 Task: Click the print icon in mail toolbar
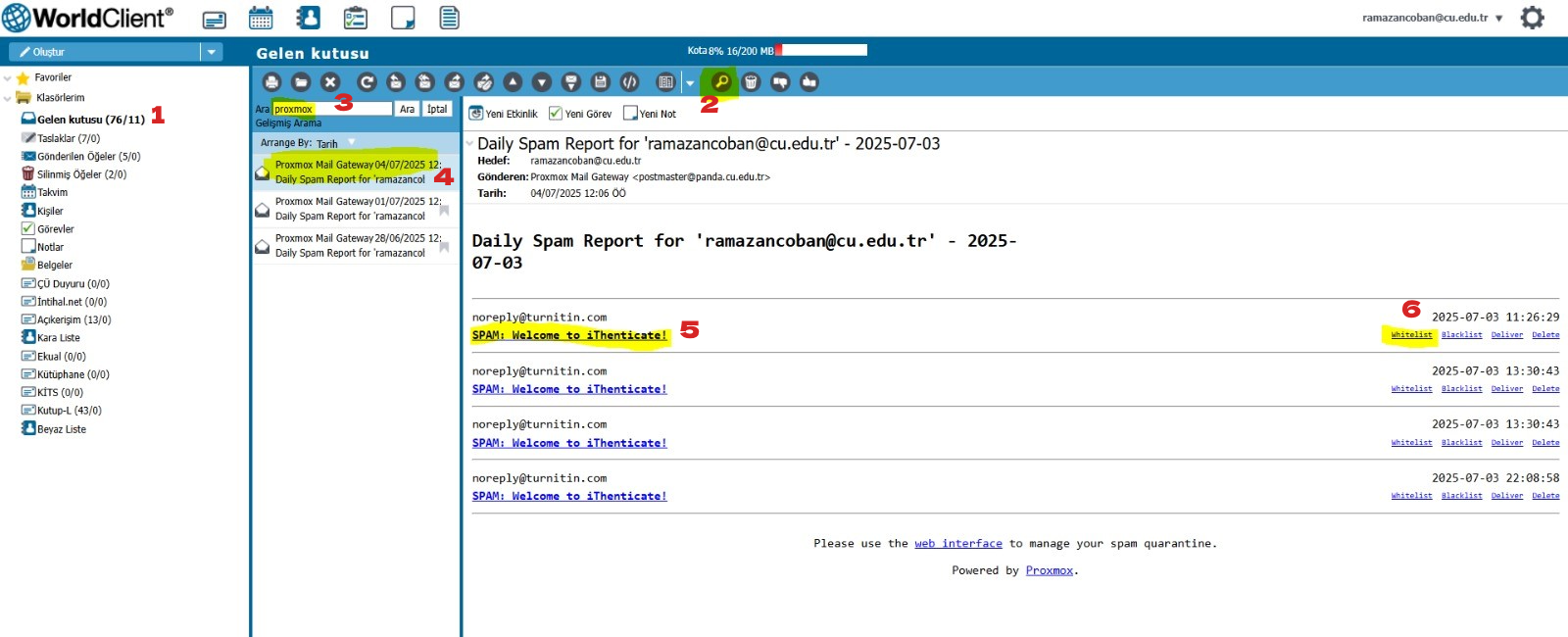[x=272, y=82]
